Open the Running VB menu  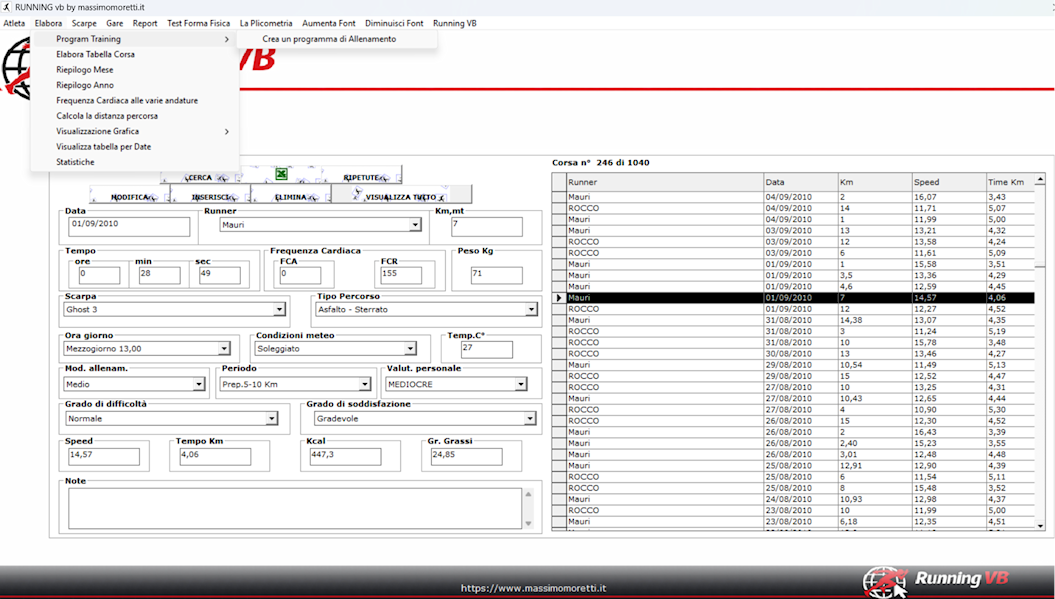[x=455, y=23]
